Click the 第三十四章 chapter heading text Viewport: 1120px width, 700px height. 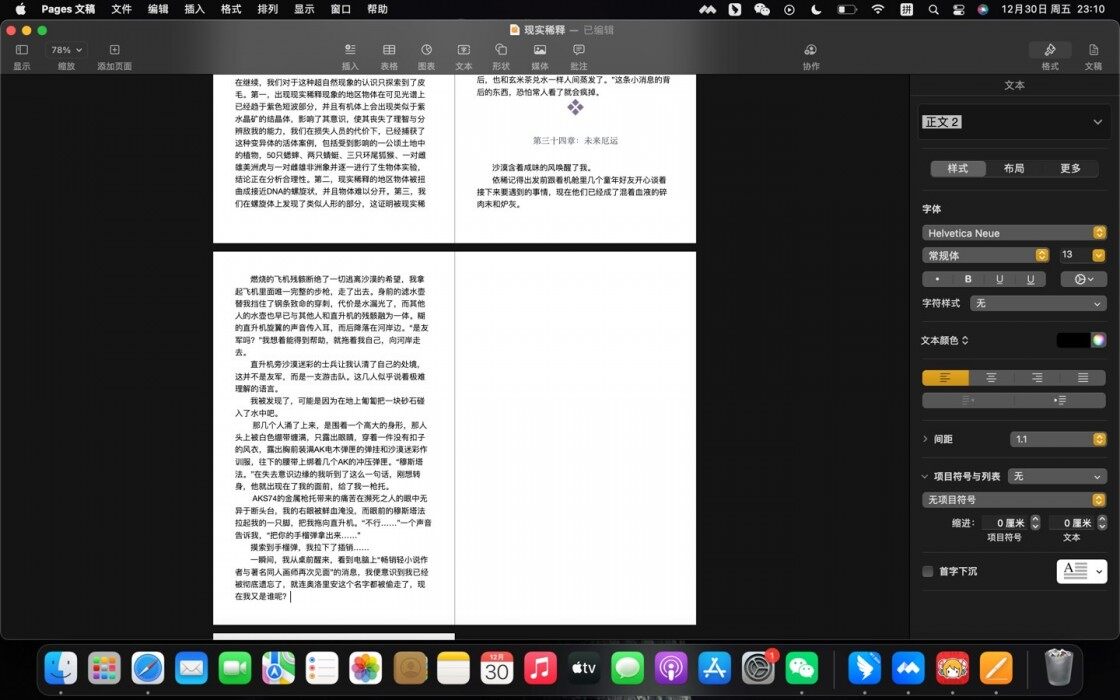(x=575, y=141)
